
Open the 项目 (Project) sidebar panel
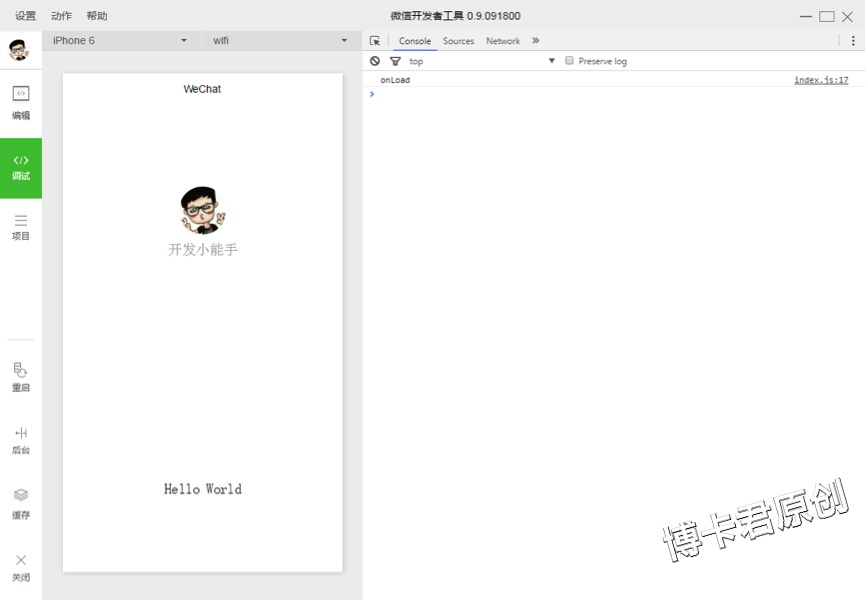tap(21, 227)
